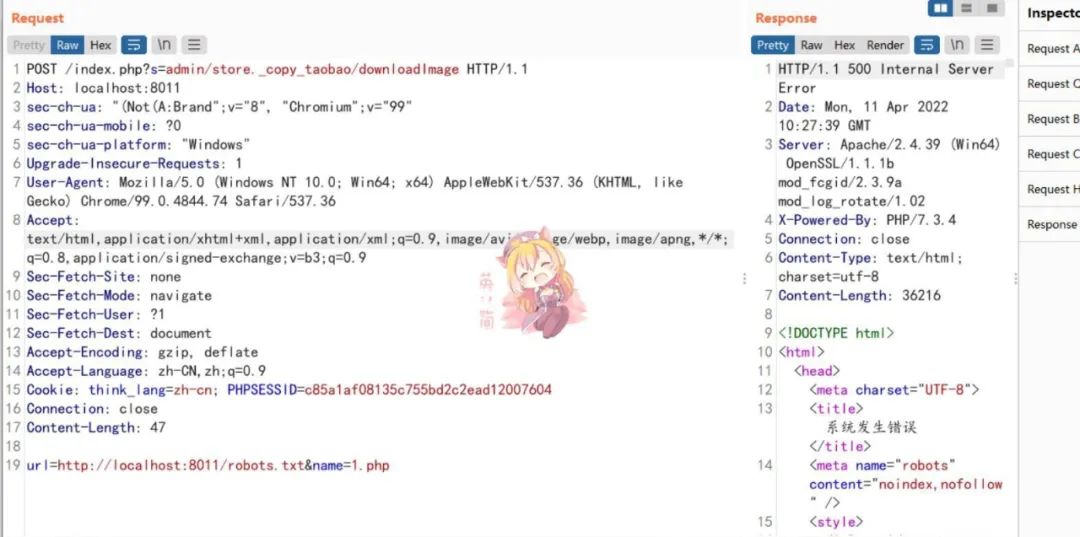Click the meta charset UTF-8 line

[894, 390]
